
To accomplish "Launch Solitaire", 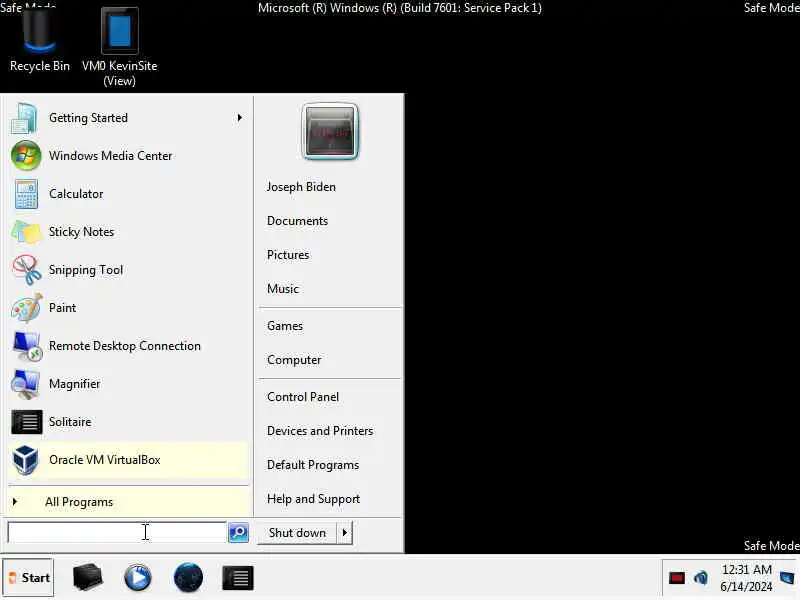I will coord(128,422).
